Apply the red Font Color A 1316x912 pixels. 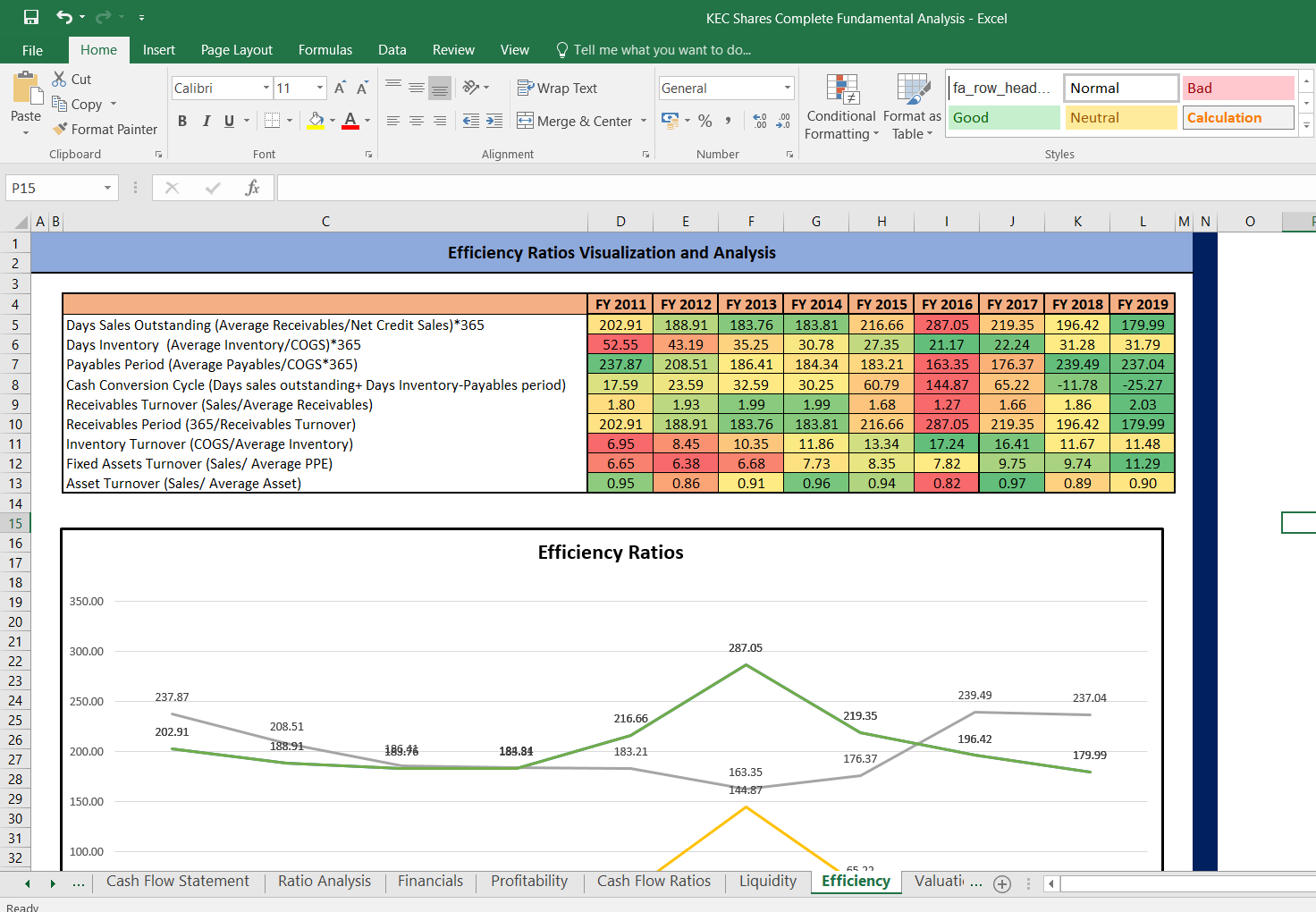[350, 121]
